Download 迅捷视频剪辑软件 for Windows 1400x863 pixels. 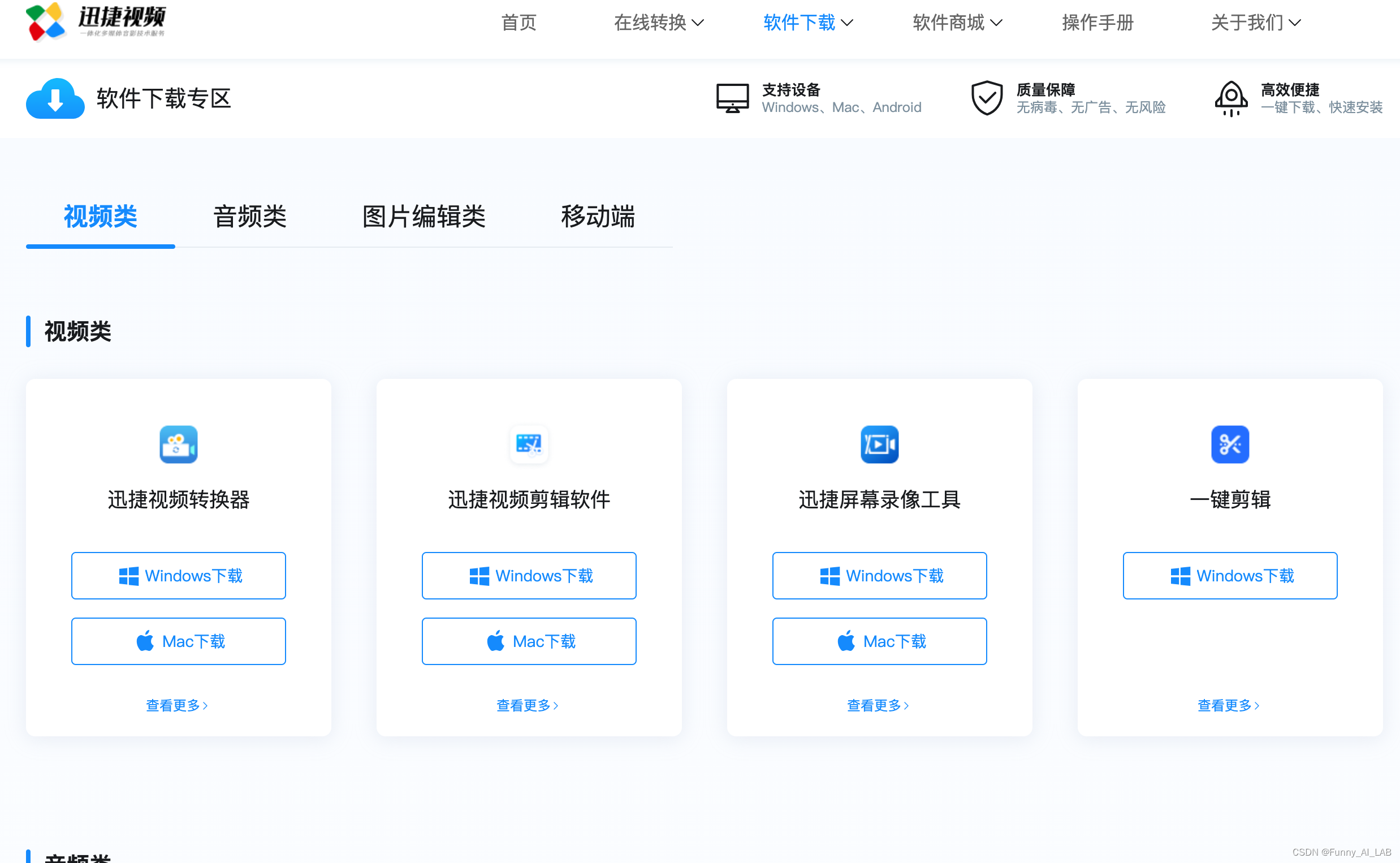pyautogui.click(x=529, y=575)
